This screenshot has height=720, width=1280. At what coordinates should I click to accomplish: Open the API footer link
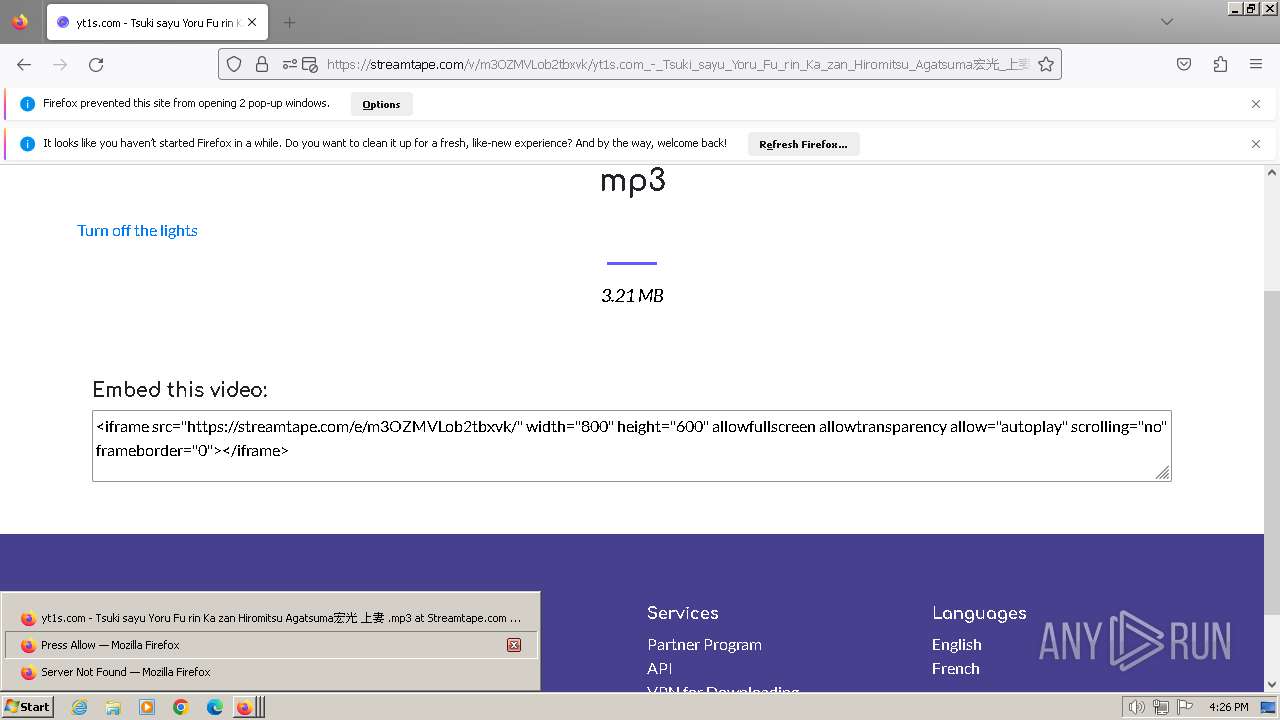(659, 669)
